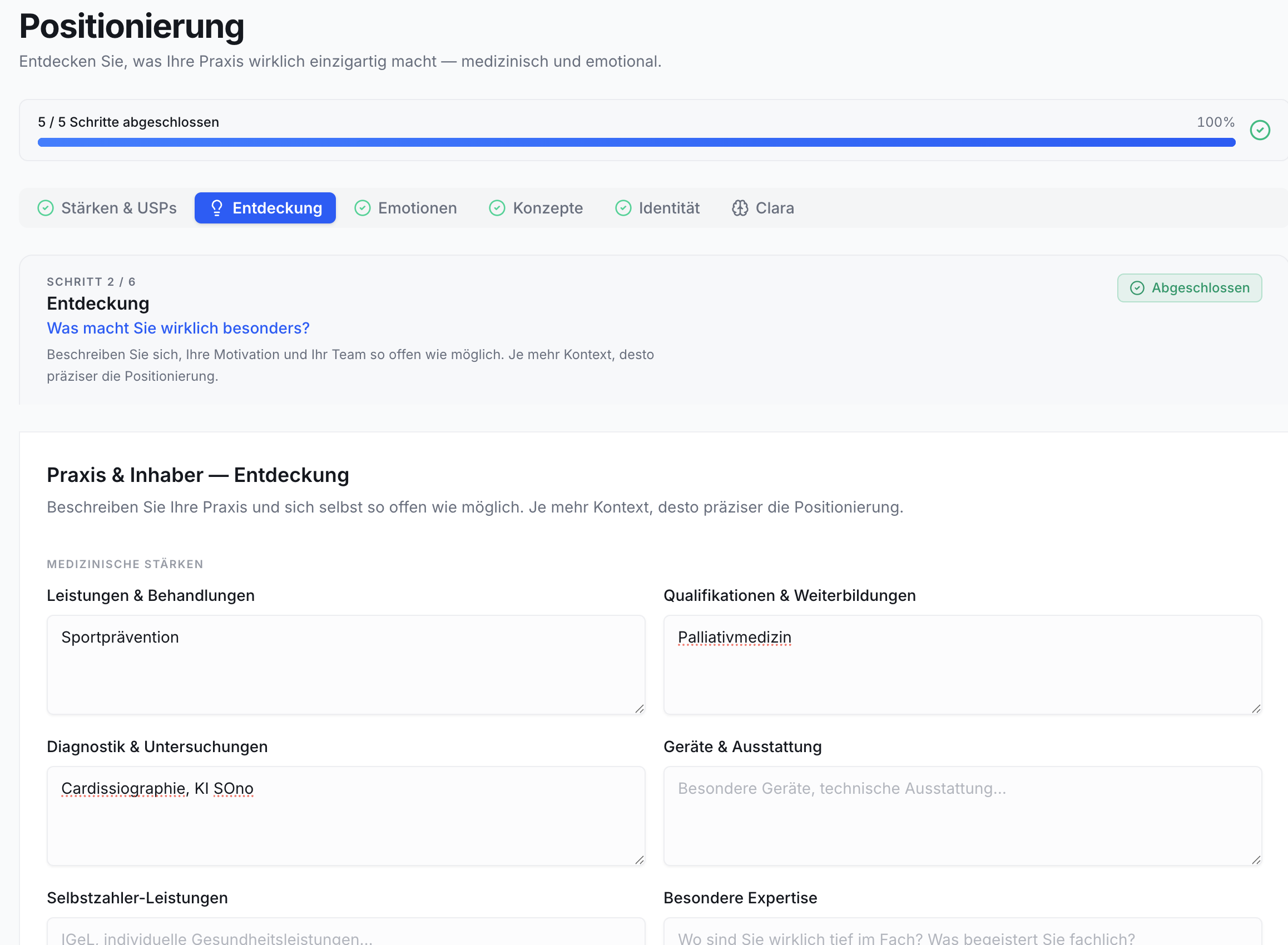Click the 'MEDIZINISCHE STÄRKEN' section label
The image size is (1288, 945).
(x=125, y=565)
